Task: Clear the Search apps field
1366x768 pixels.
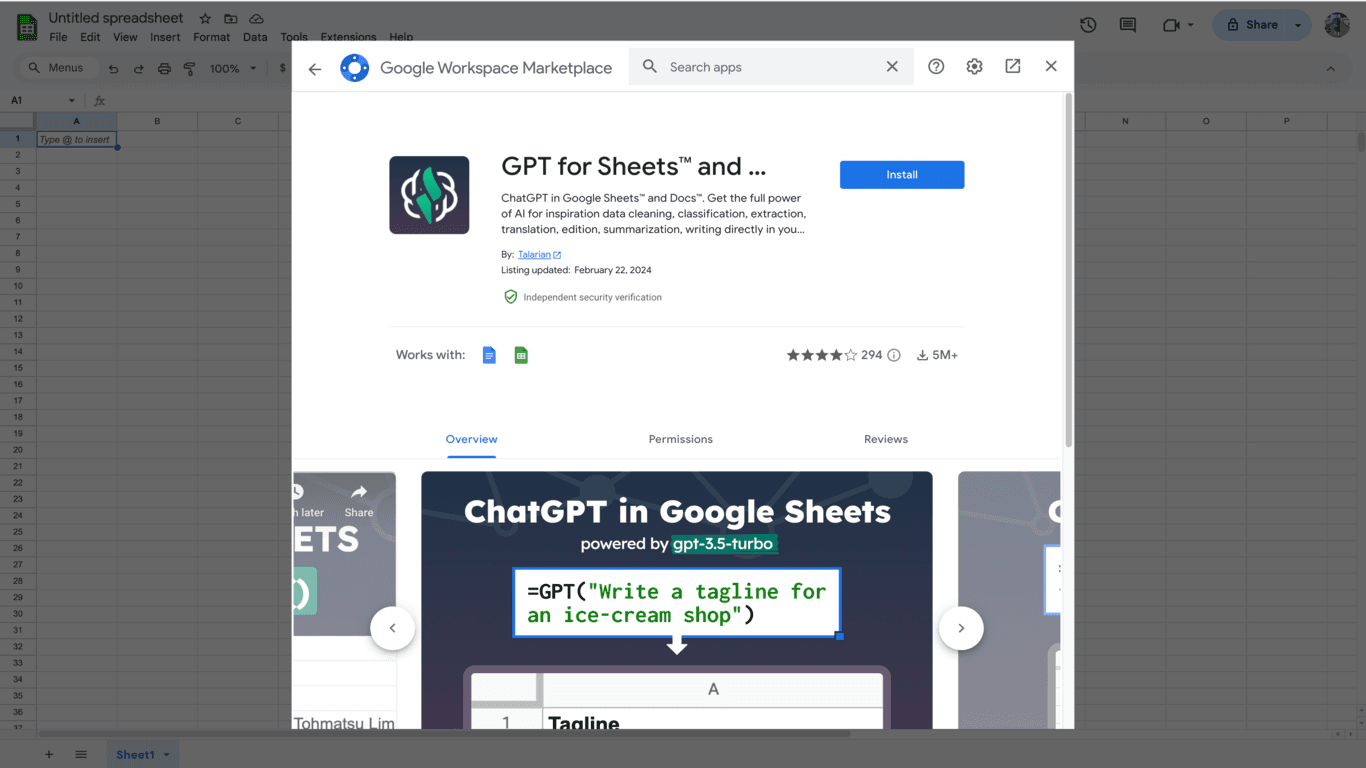Action: point(892,66)
